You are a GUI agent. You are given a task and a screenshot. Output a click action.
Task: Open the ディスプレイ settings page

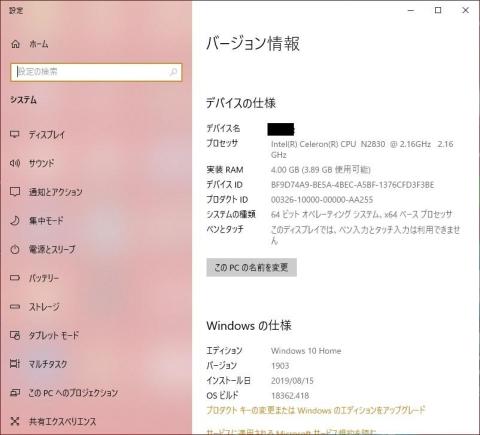[47, 135]
